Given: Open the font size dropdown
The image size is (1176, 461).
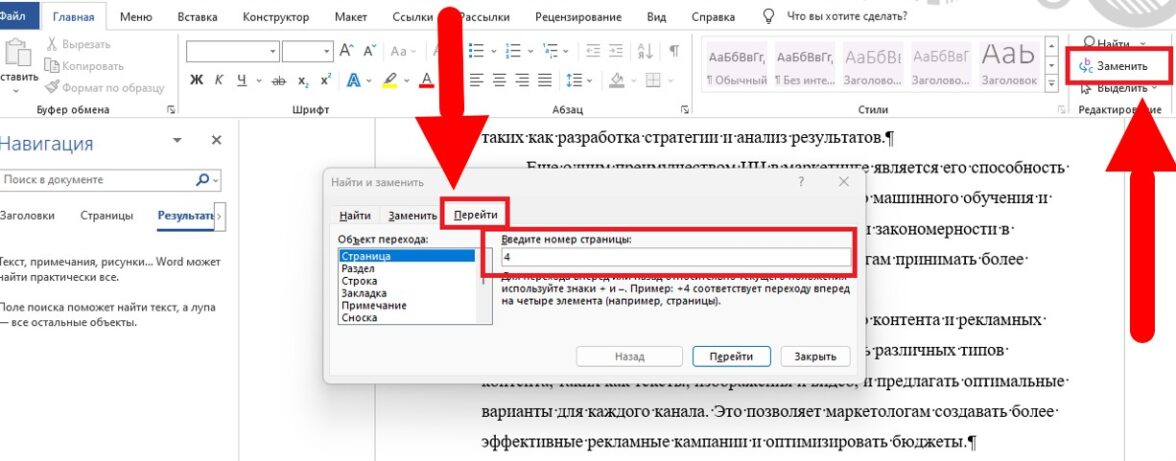Looking at the screenshot, I should pyautogui.click(x=327, y=51).
